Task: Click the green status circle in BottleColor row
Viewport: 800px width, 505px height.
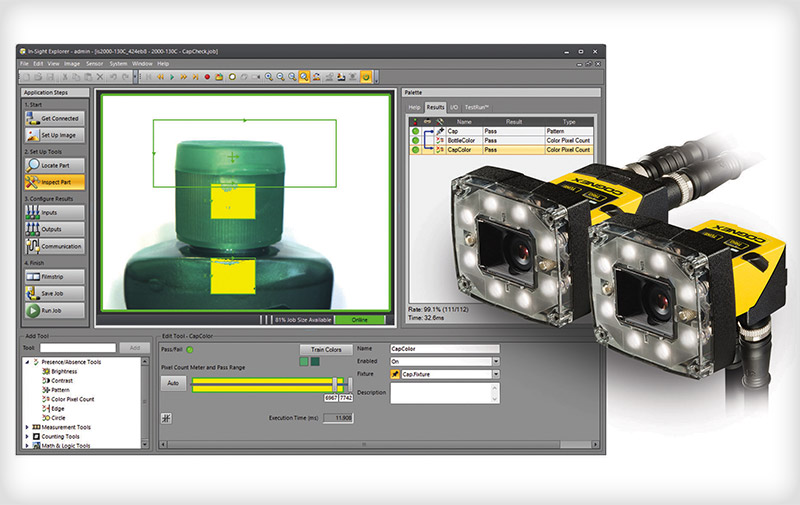Action: [x=415, y=140]
